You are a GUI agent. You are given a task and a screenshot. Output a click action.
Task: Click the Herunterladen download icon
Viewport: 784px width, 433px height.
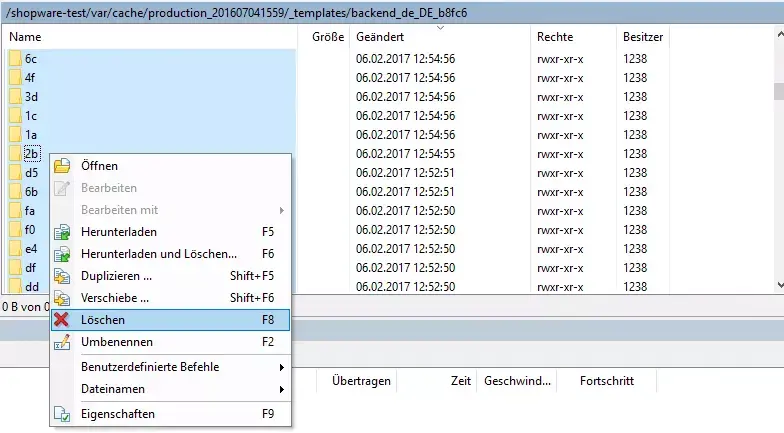click(x=62, y=232)
